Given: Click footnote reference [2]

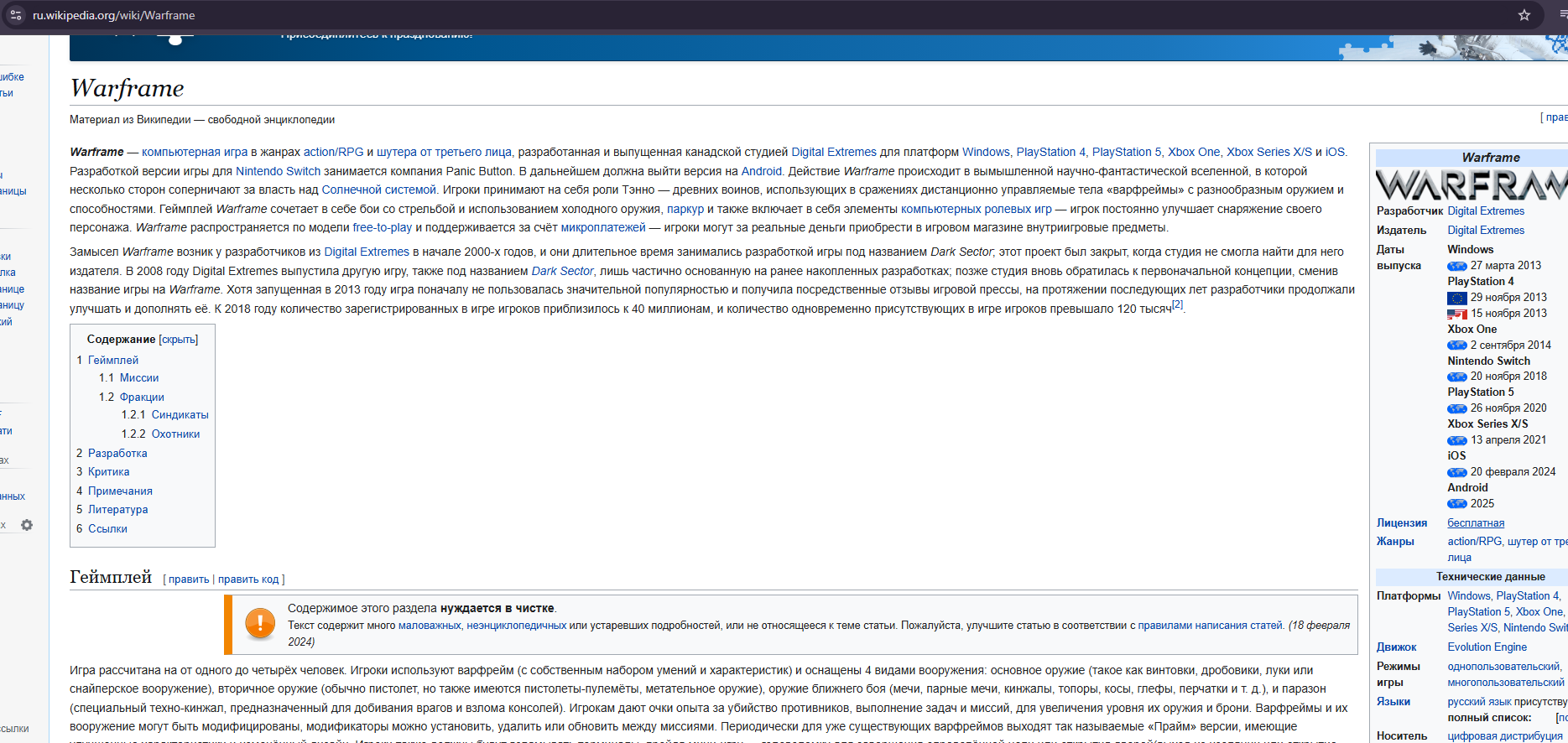Looking at the screenshot, I should point(1178,305).
